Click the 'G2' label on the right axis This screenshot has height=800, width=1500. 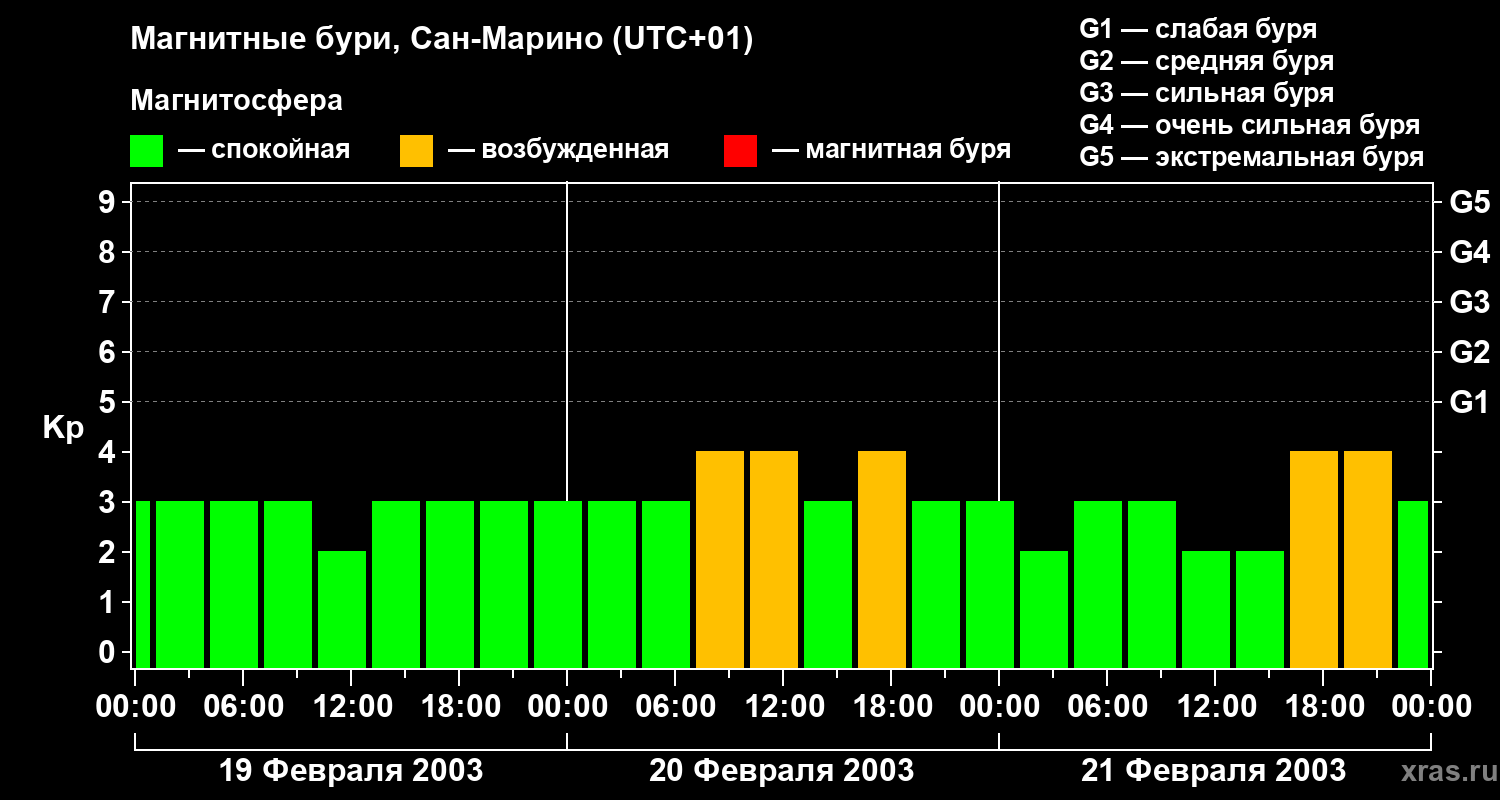click(x=1470, y=352)
